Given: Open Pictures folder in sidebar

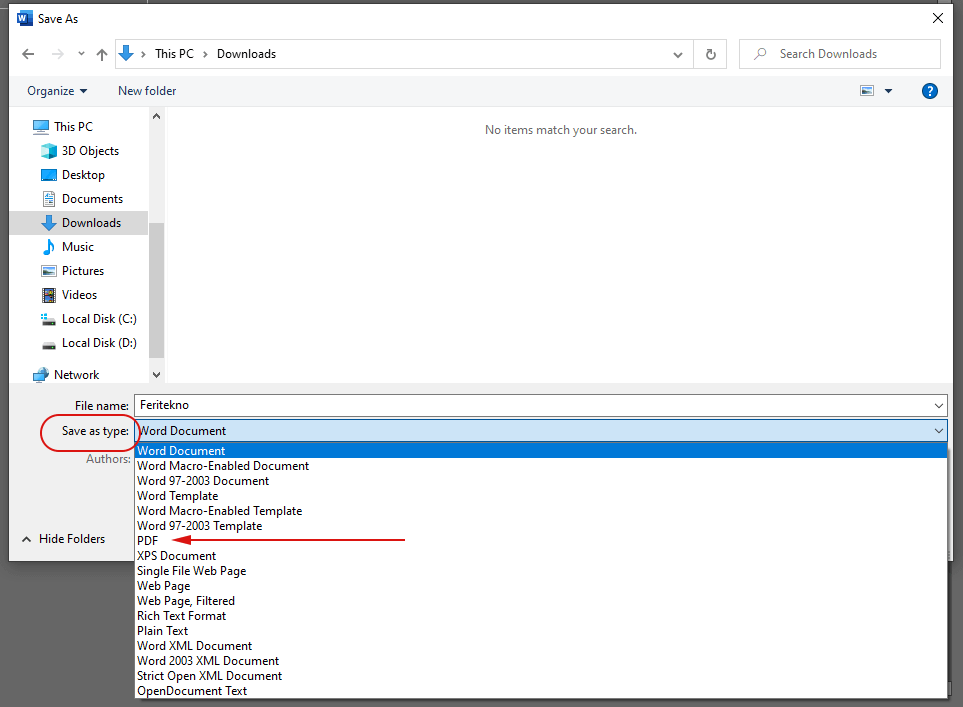Looking at the screenshot, I should click(x=83, y=270).
